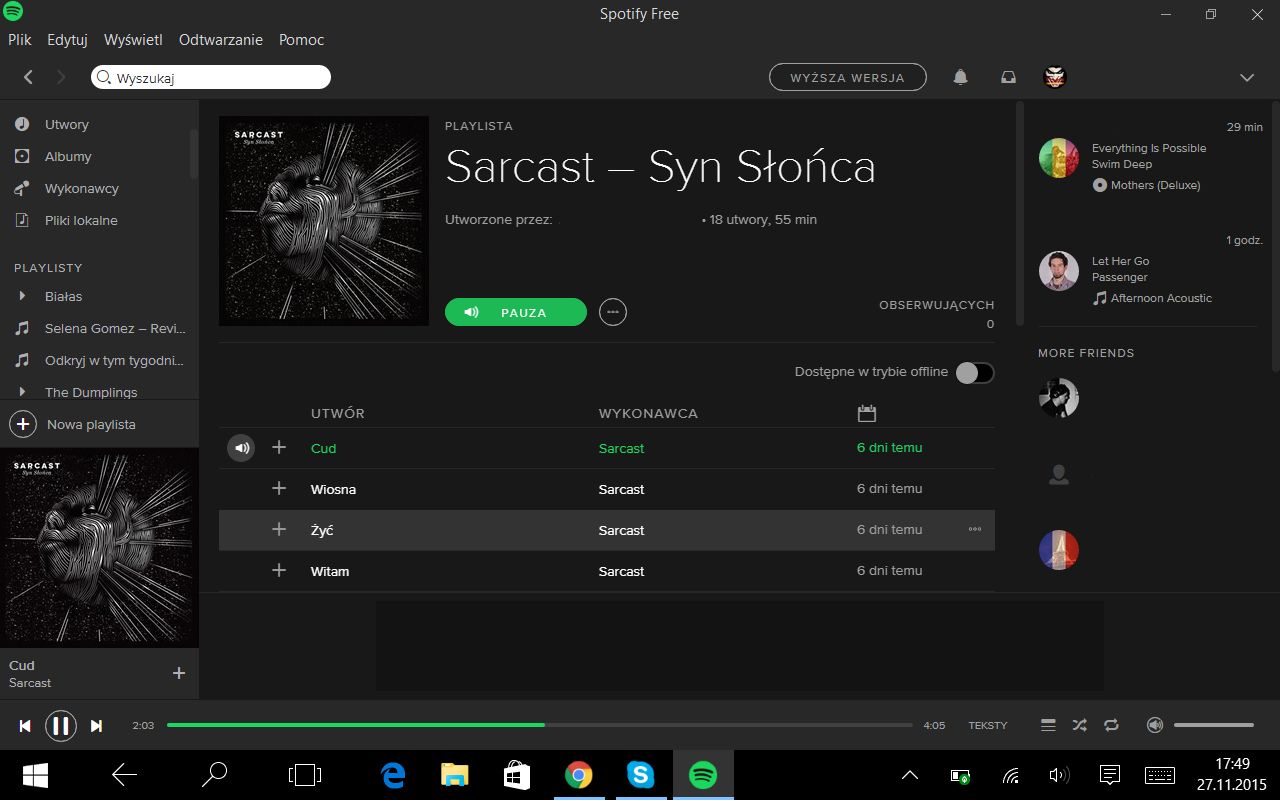The height and width of the screenshot is (800, 1280).
Task: Click the WYŻSZA WERSJA upgrade button
Action: pos(848,77)
